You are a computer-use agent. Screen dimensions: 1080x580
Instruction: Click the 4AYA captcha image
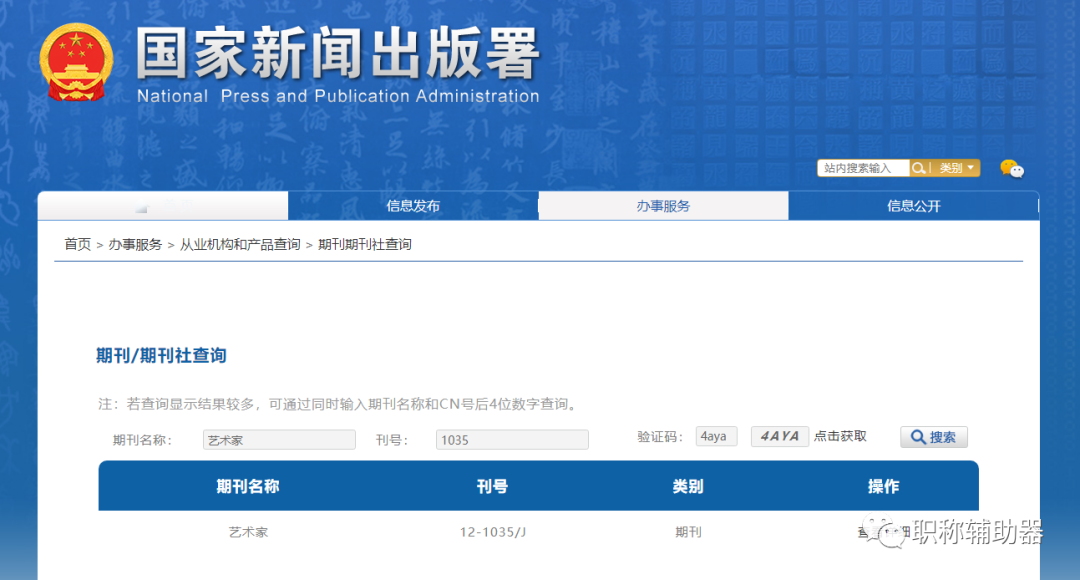779,436
